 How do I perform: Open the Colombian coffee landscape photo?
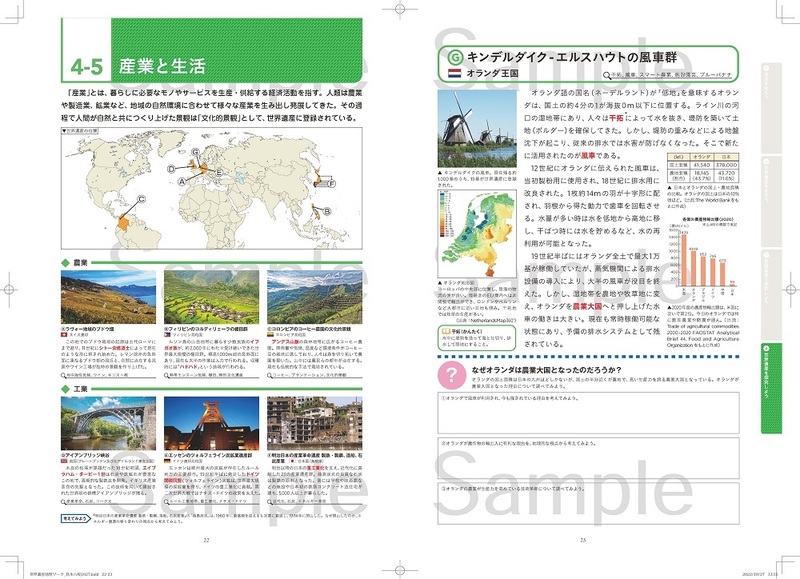[315, 297]
